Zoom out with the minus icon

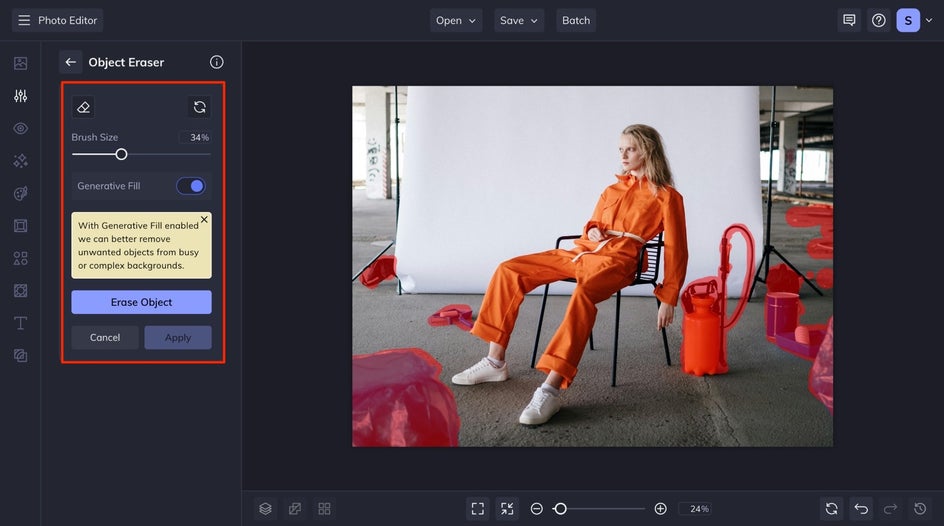pyautogui.click(x=536, y=509)
